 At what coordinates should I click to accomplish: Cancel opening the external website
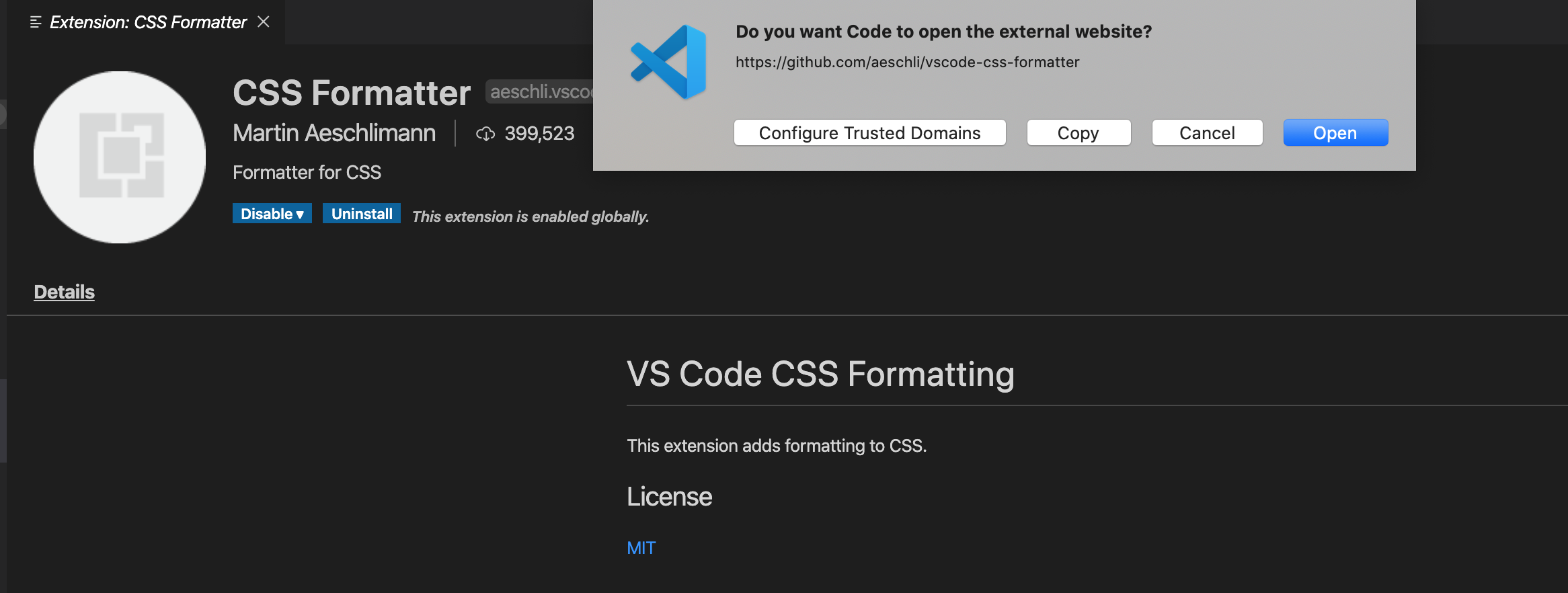(1207, 133)
